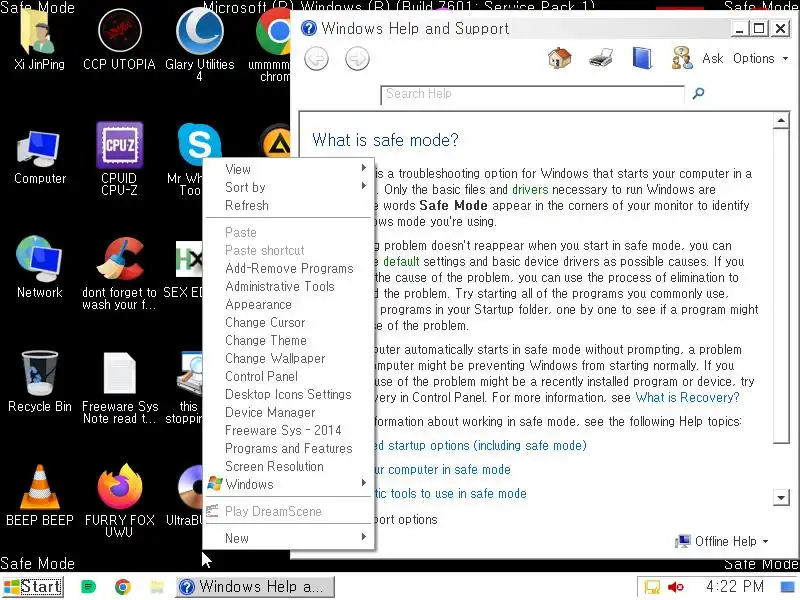Go back in Help and Support
Screen dimensions: 800x600
[316, 59]
